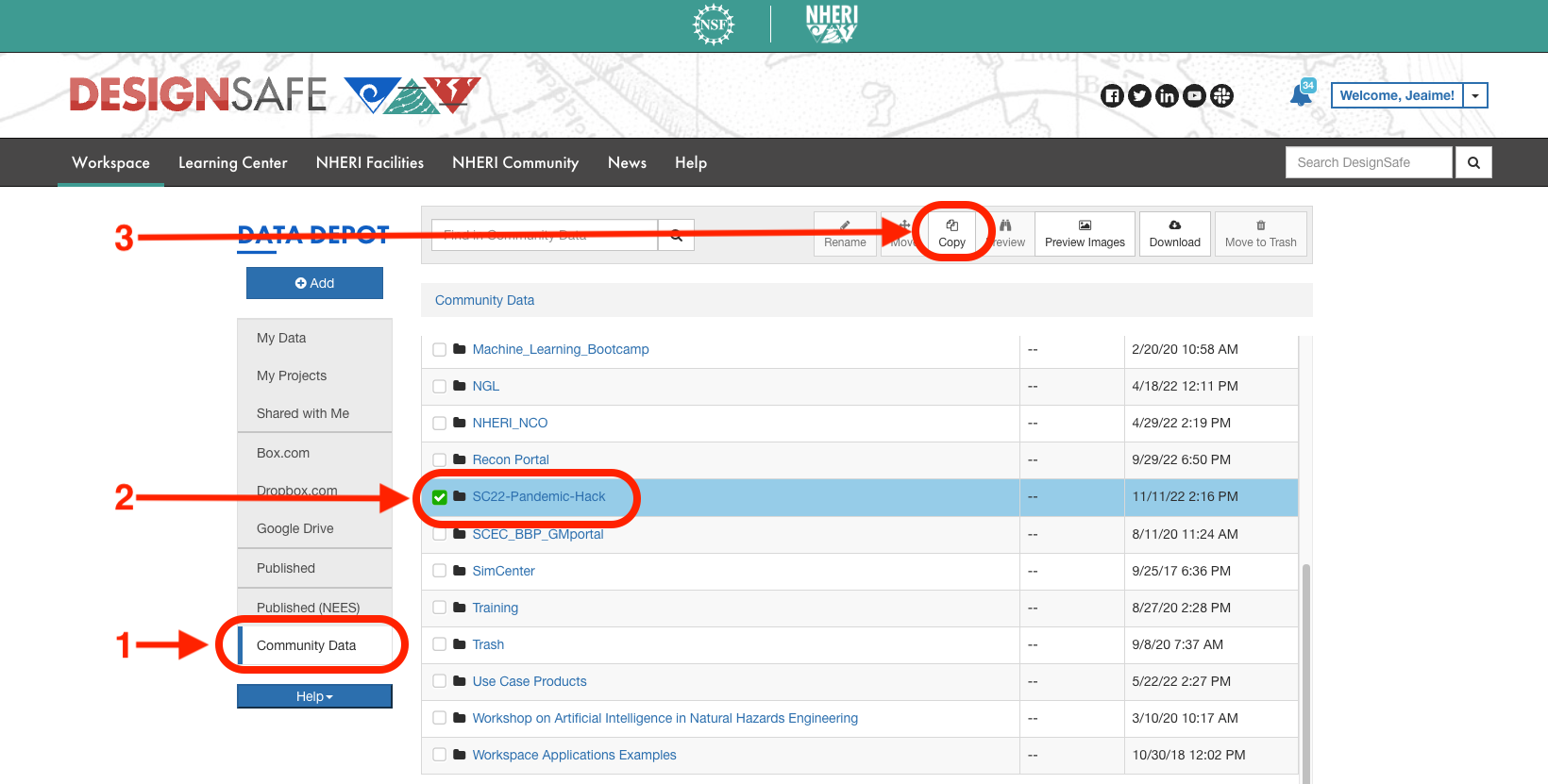Tick the NGL folder checkbox

point(440,387)
